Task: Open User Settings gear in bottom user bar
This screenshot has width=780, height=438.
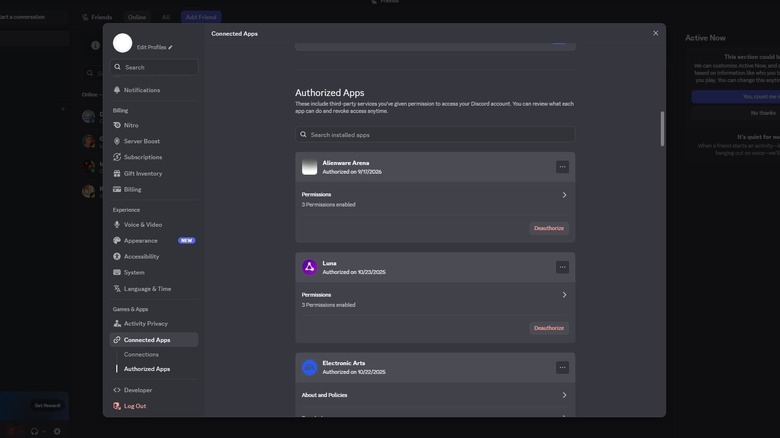Action: [x=57, y=432]
